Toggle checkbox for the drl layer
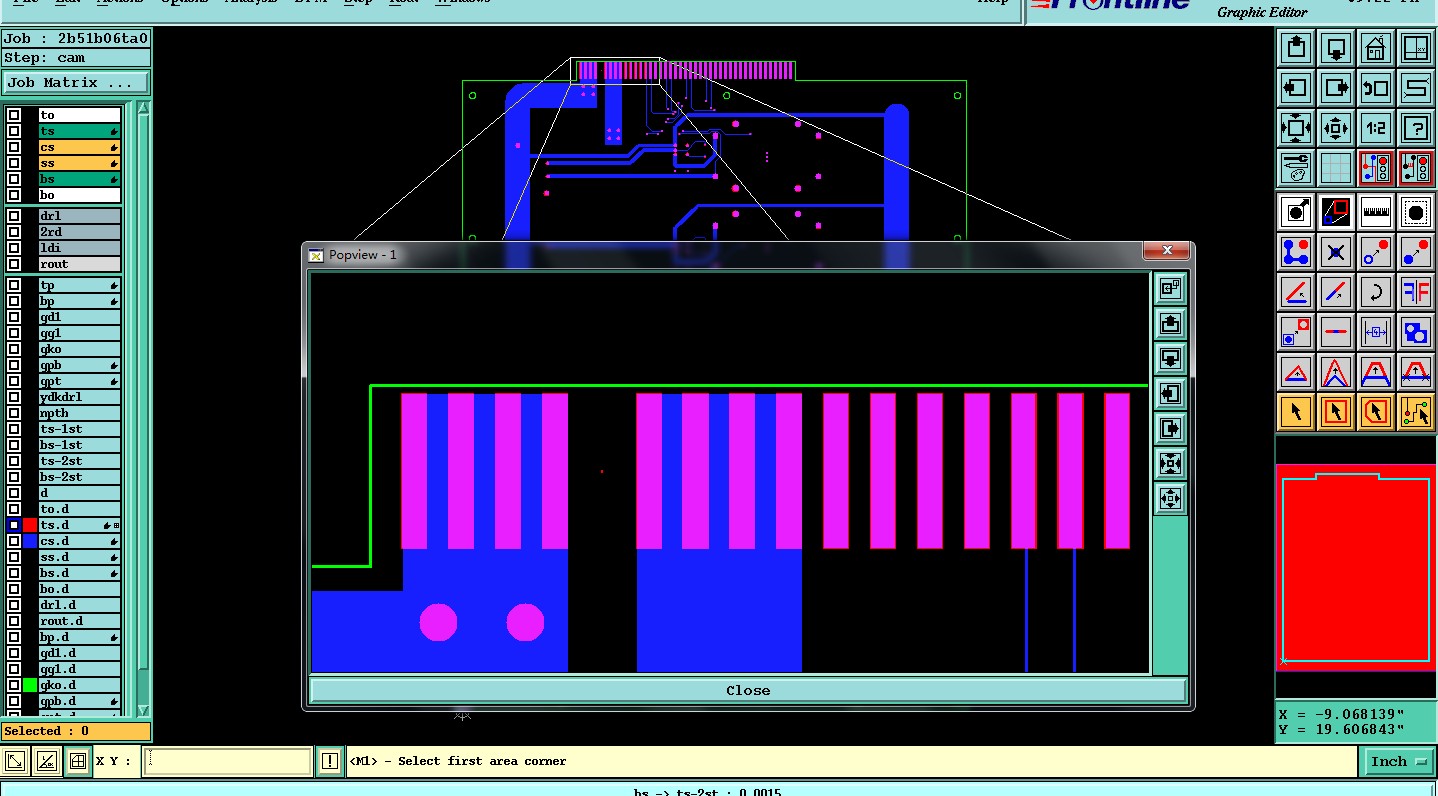Screen dimensions: 1438x796 14,216
